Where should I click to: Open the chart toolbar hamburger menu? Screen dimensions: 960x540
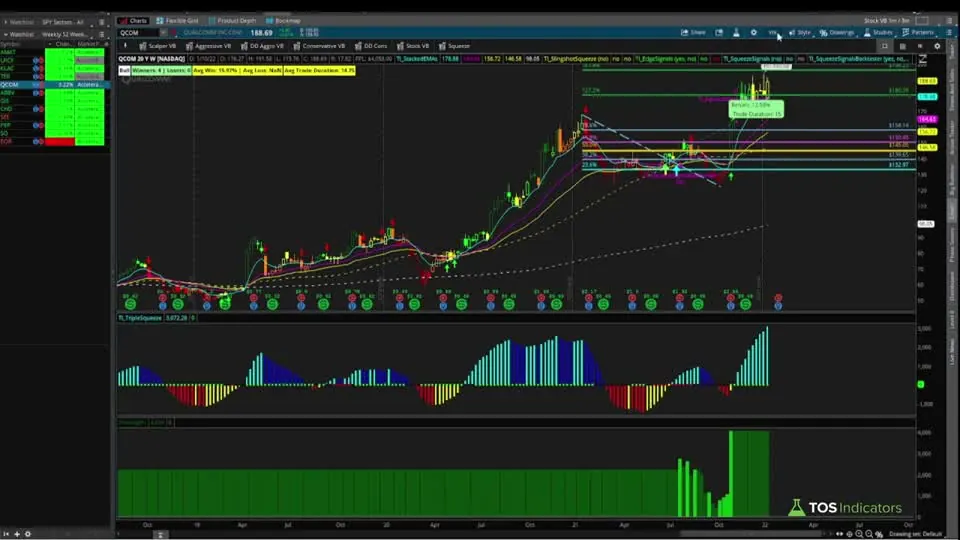click(x=949, y=32)
